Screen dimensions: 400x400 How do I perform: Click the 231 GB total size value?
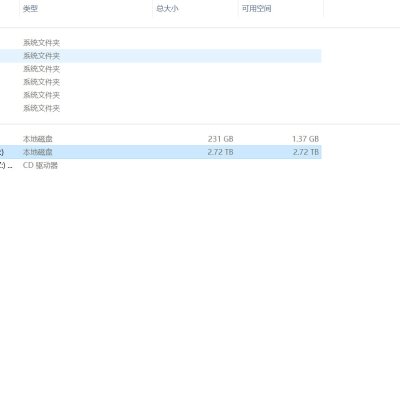[220, 139]
